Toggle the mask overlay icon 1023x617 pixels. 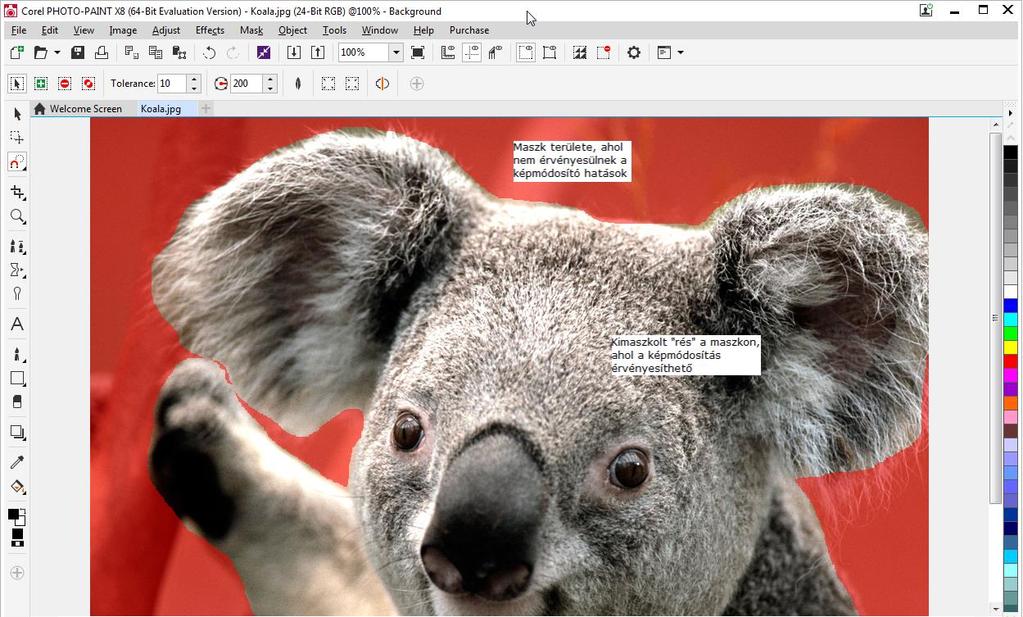point(495,52)
